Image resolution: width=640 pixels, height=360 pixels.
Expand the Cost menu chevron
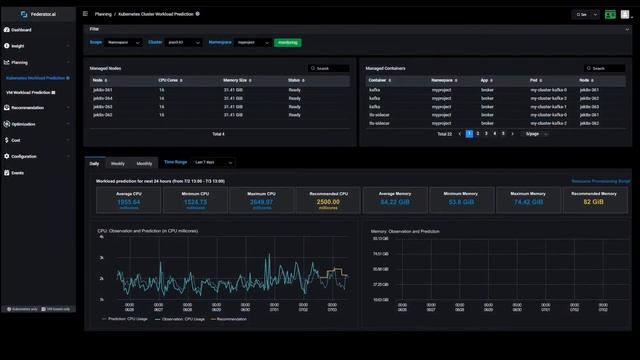point(68,140)
